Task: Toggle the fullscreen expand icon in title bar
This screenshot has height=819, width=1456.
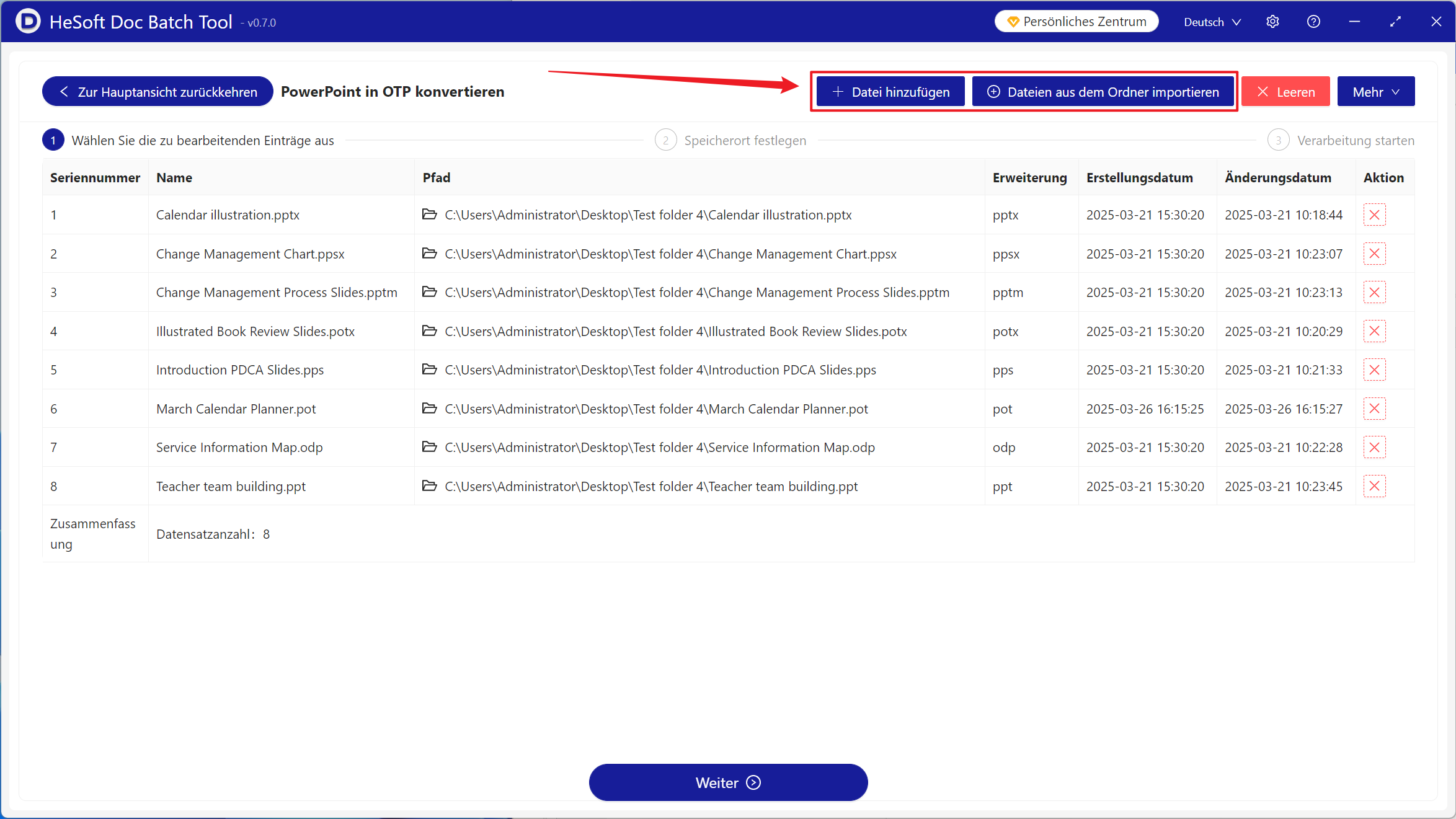Action: coord(1395,22)
